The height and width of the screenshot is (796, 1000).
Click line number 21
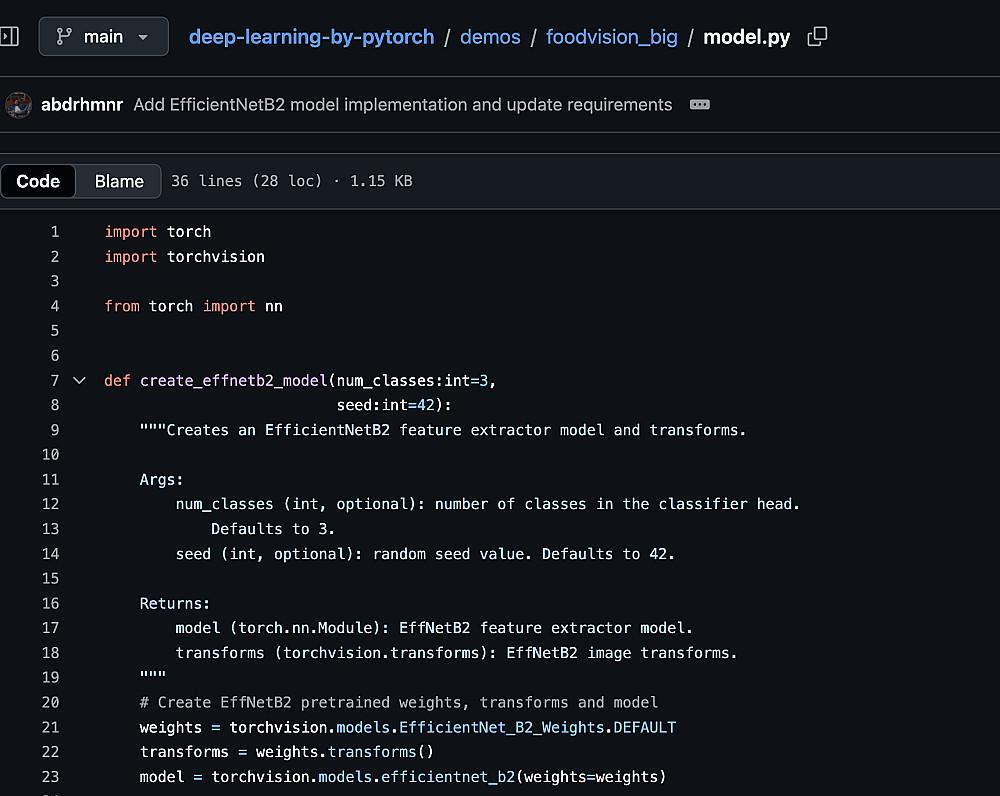click(x=51, y=728)
